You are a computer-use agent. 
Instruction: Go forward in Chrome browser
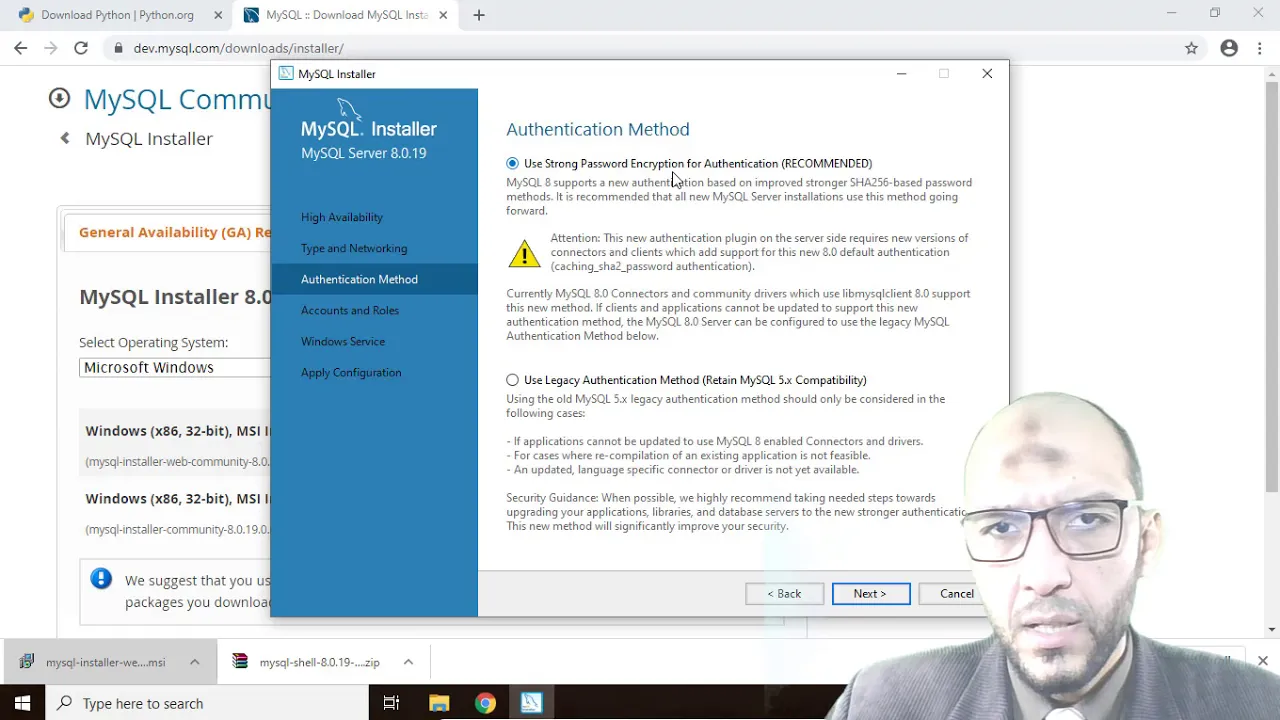coord(51,48)
